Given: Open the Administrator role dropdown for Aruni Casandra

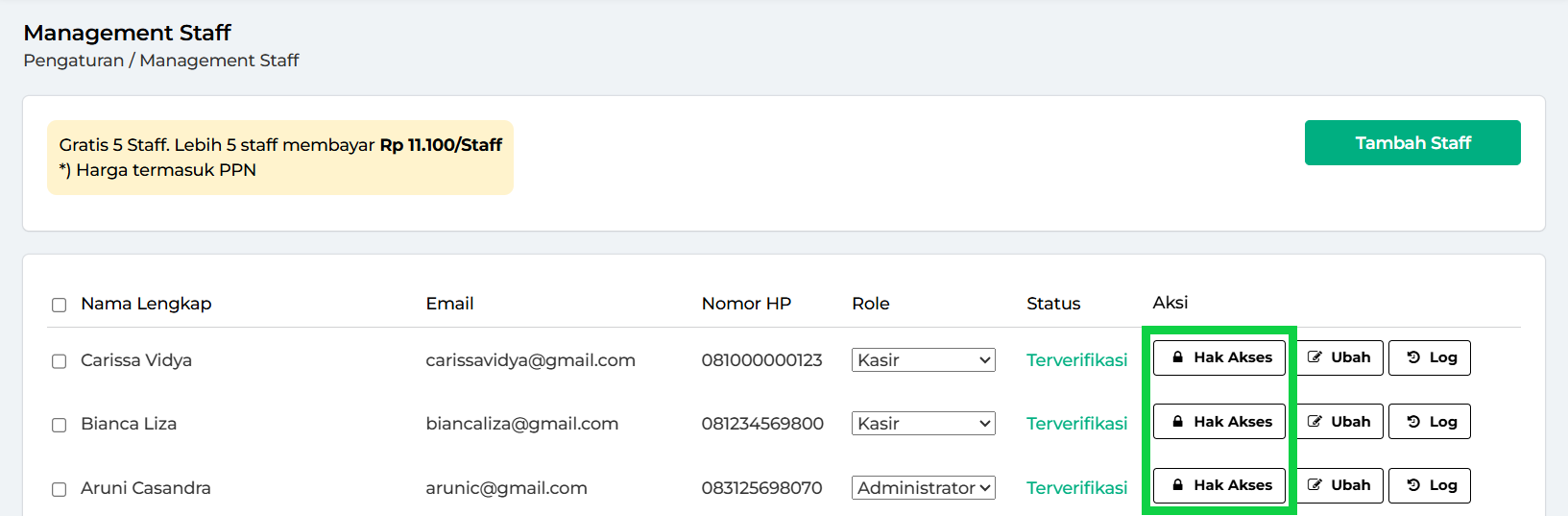Looking at the screenshot, I should tap(923, 488).
